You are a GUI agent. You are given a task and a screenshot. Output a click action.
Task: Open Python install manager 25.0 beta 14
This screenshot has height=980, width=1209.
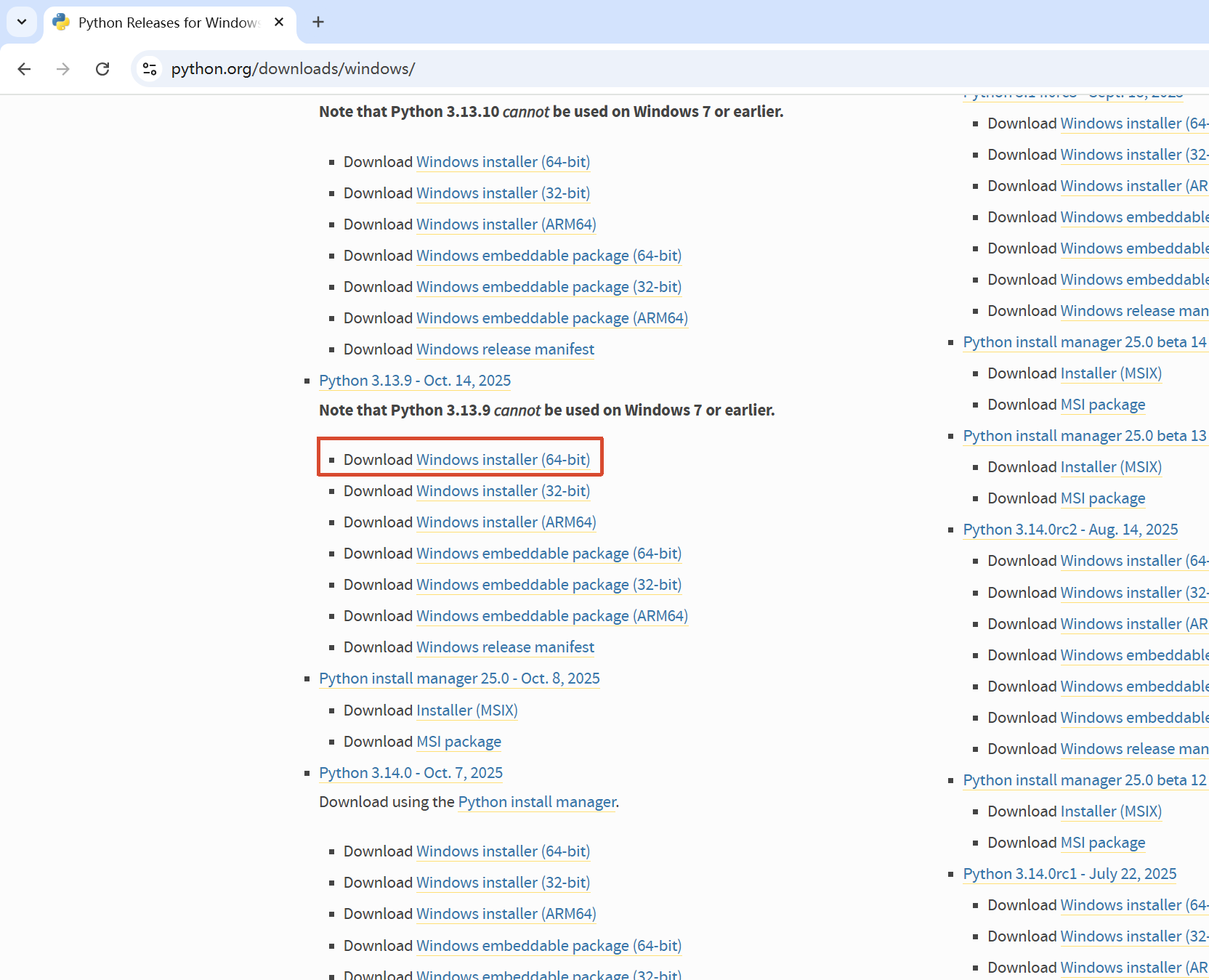[1085, 342]
